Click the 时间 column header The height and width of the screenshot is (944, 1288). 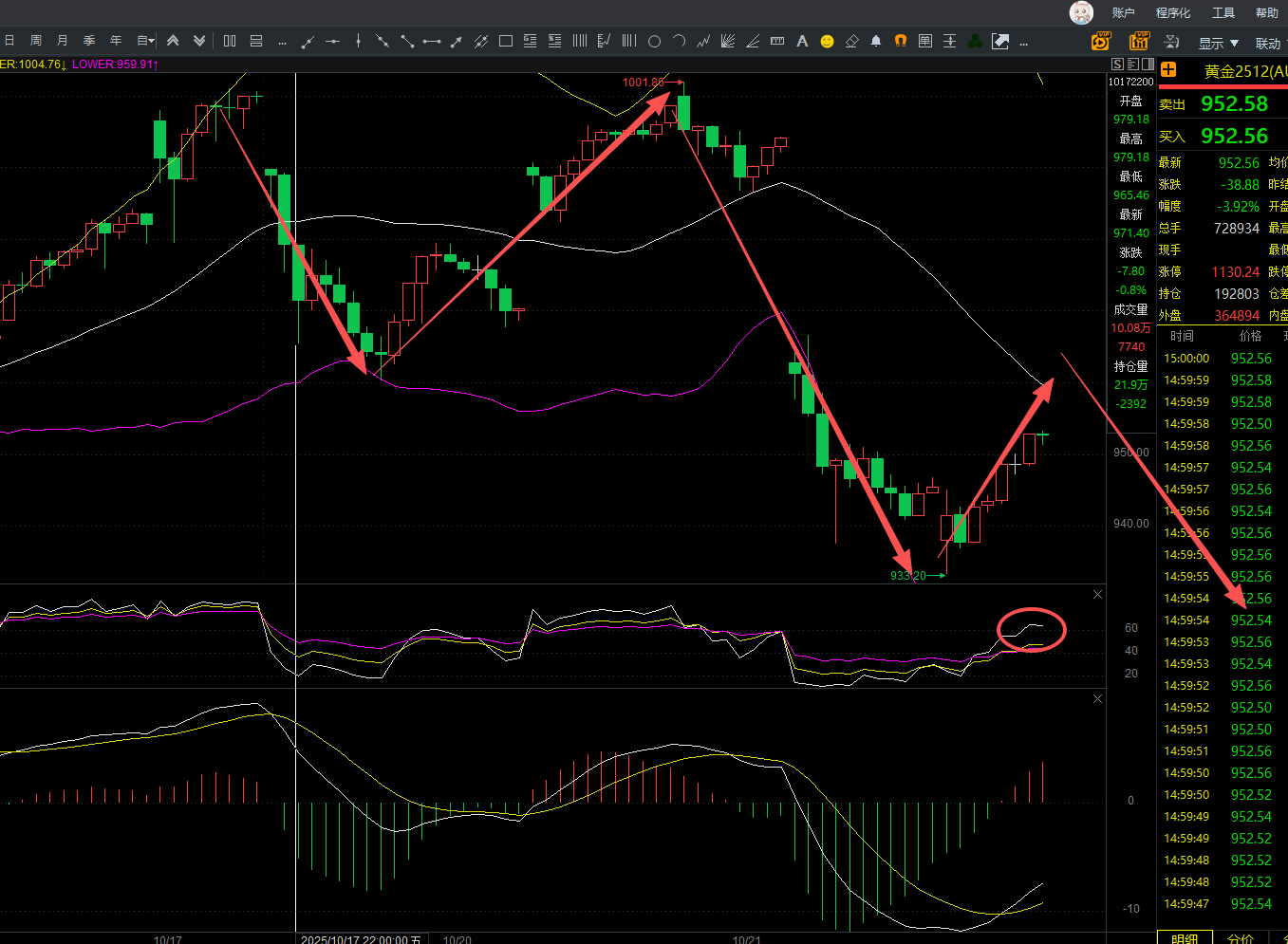1182,336
